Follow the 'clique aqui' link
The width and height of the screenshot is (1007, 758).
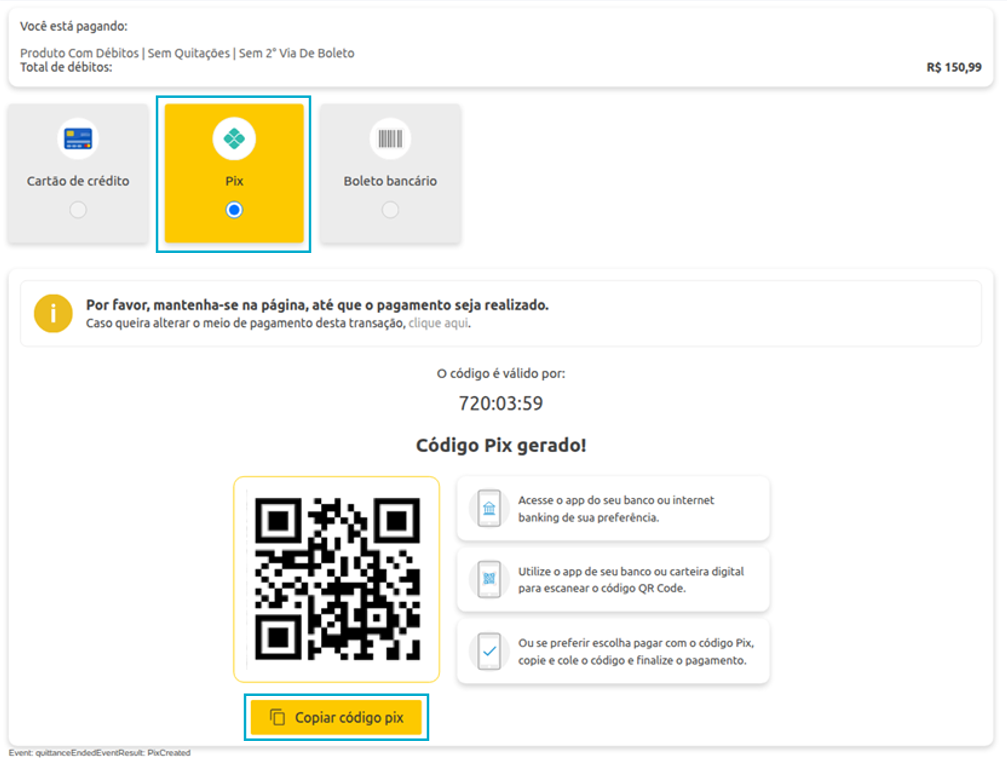click(x=439, y=323)
